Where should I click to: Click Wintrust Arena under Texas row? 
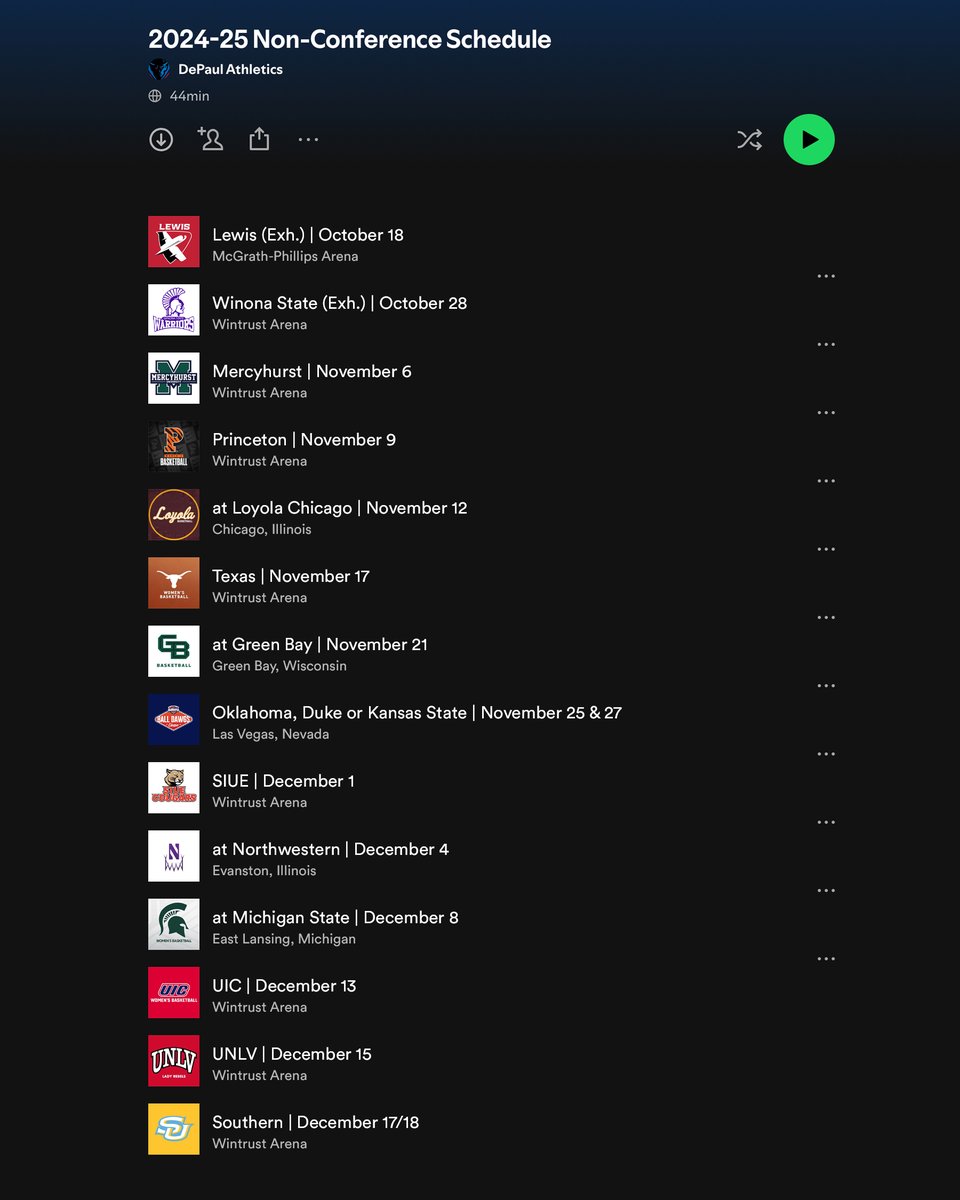260,597
